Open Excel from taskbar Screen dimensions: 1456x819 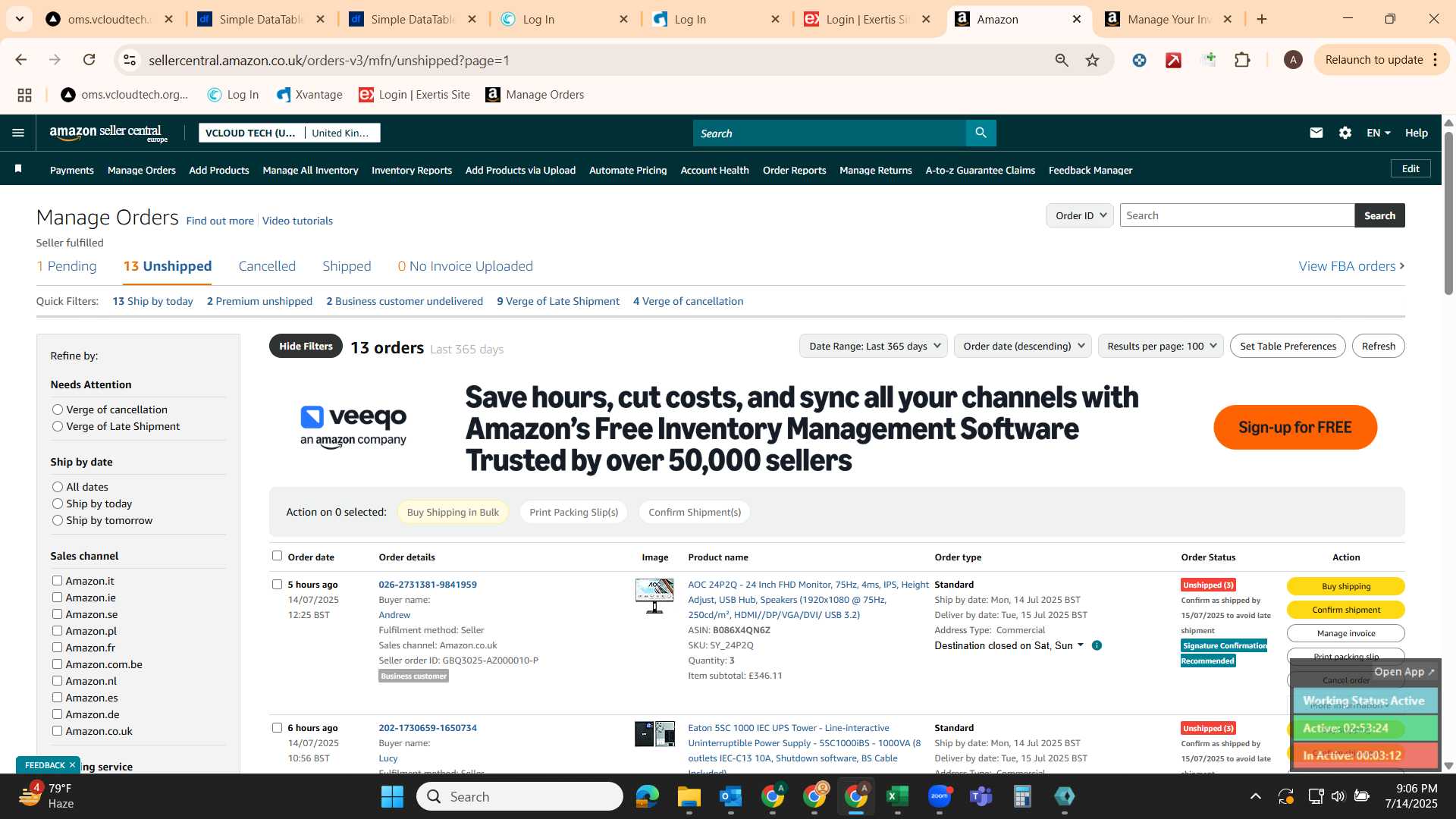point(897,796)
